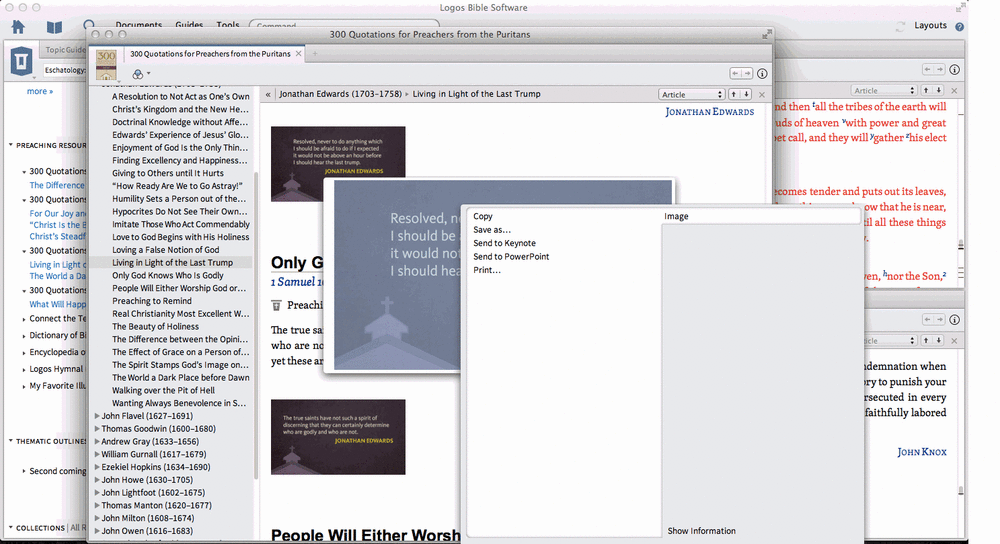Open the Article dropdown in Puritans window

[x=692, y=94]
